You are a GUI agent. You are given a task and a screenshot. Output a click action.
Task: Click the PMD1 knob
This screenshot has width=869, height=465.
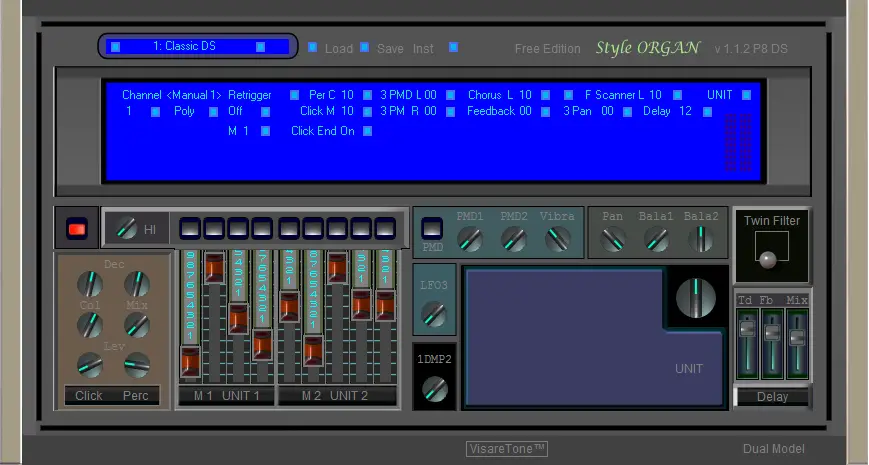coord(469,239)
